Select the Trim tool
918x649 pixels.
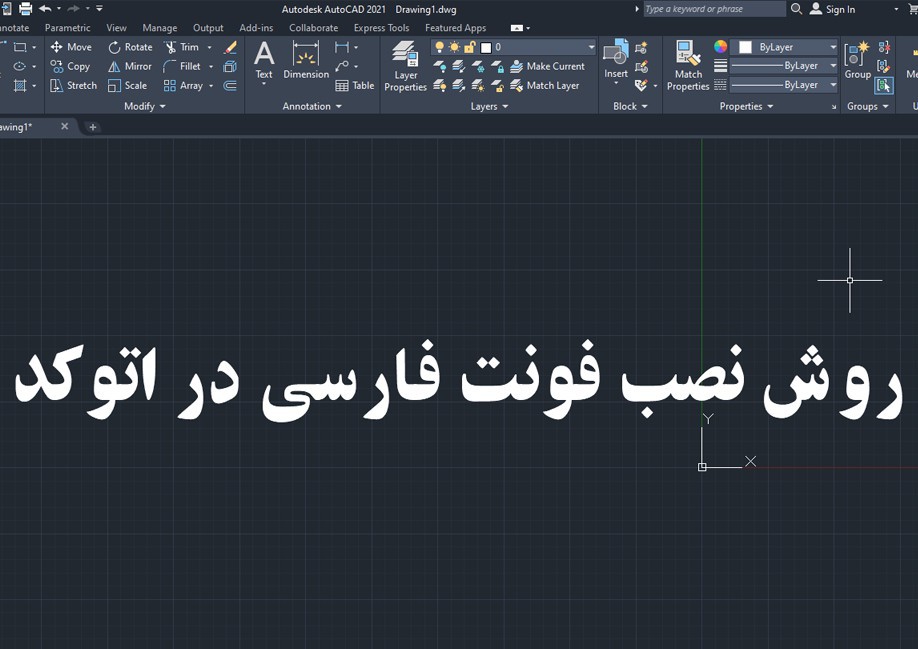pyautogui.click(x=182, y=47)
